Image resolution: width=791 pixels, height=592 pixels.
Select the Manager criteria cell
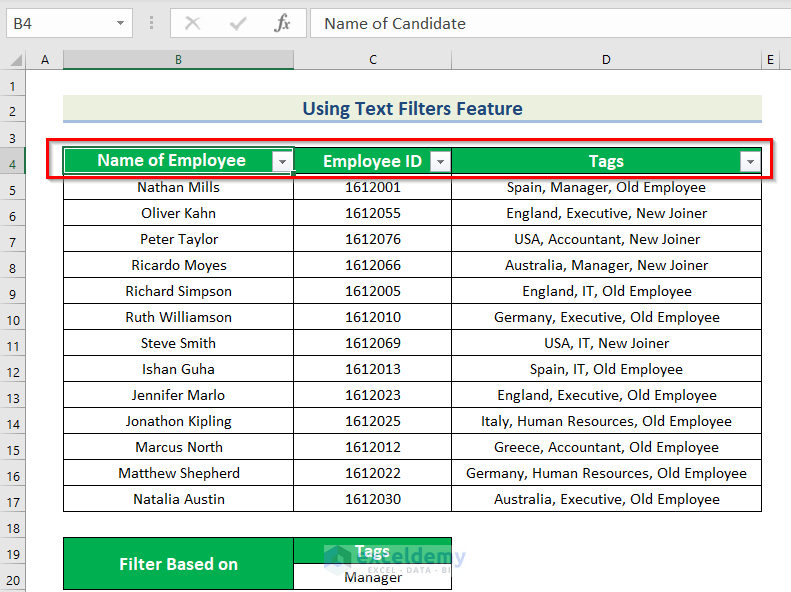(x=372, y=578)
